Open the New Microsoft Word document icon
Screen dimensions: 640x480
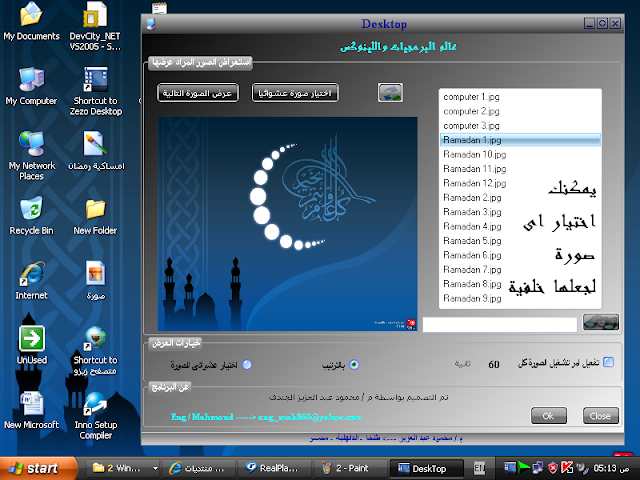pos(31,411)
